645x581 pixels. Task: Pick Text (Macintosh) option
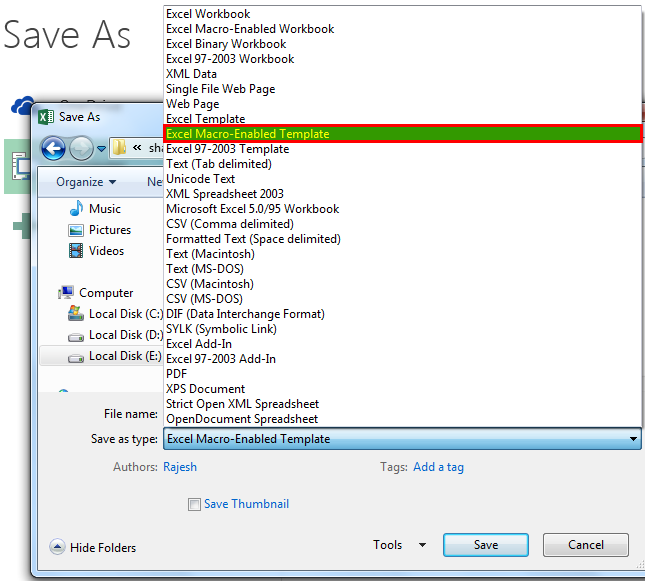[402, 254]
